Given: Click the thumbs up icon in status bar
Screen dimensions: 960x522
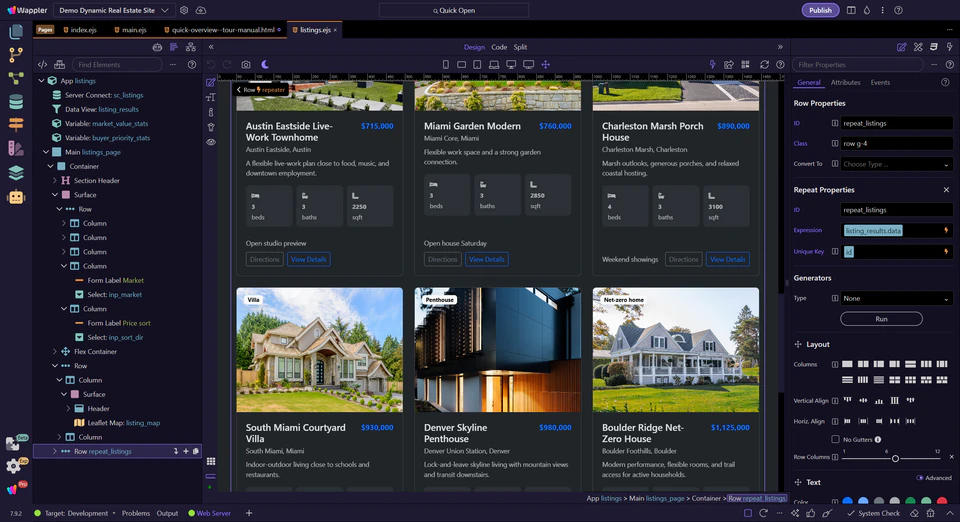Looking at the screenshot, I should pyautogui.click(x=811, y=513).
